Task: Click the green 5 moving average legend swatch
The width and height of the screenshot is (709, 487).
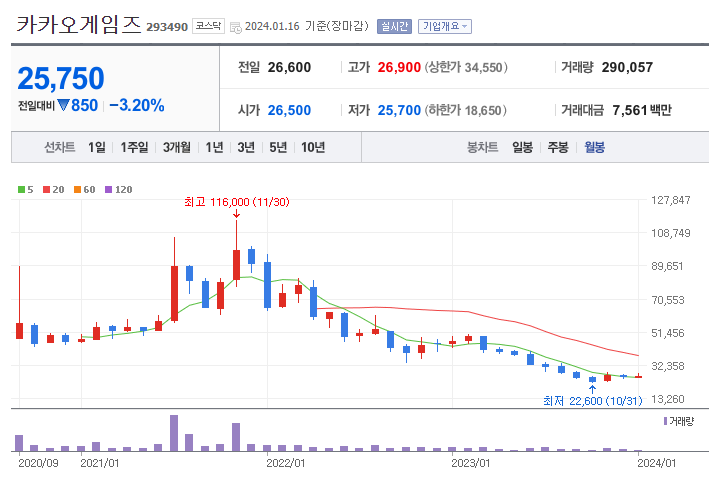Action: pos(21,189)
